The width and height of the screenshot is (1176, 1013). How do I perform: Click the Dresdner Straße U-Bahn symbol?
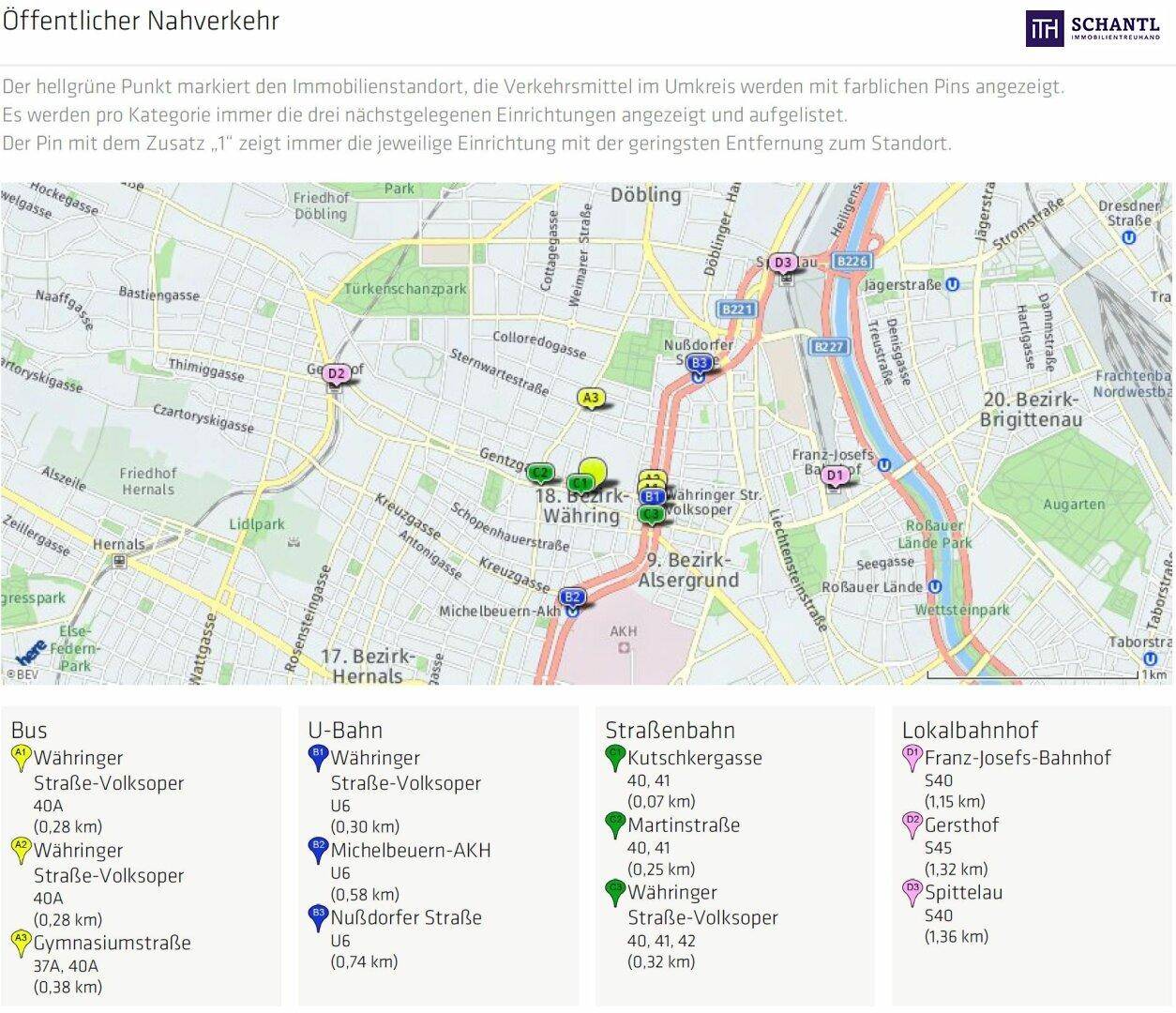click(x=1129, y=237)
